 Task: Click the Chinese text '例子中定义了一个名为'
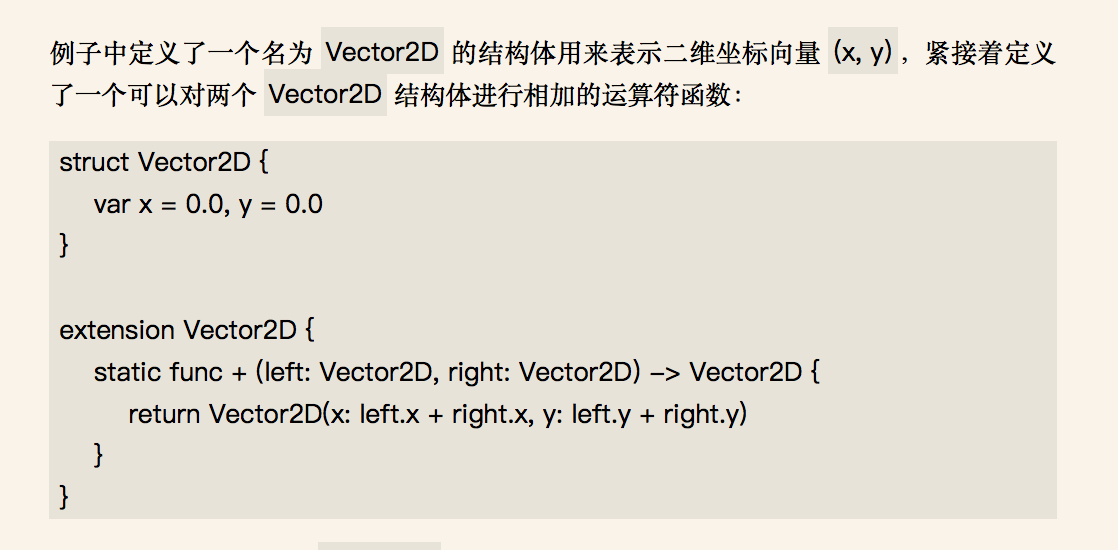pos(181,52)
